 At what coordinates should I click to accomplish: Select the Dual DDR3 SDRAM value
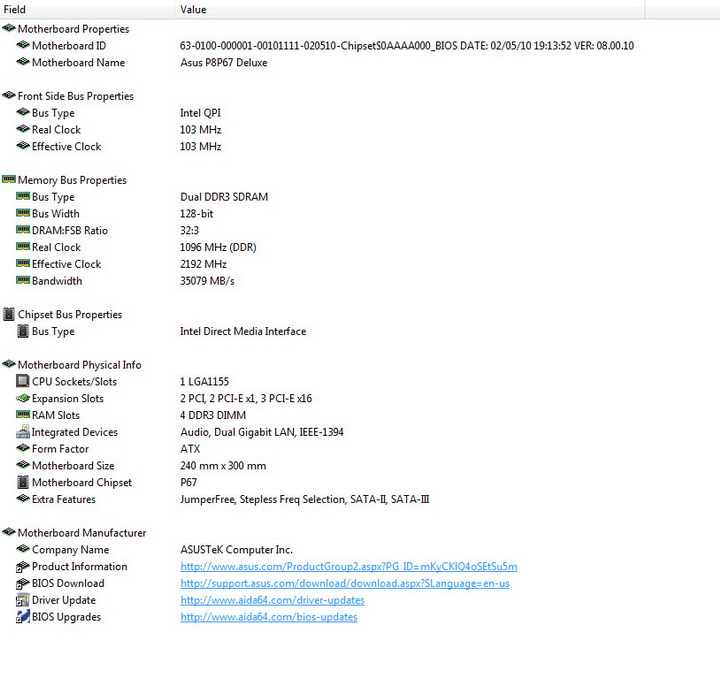(224, 197)
